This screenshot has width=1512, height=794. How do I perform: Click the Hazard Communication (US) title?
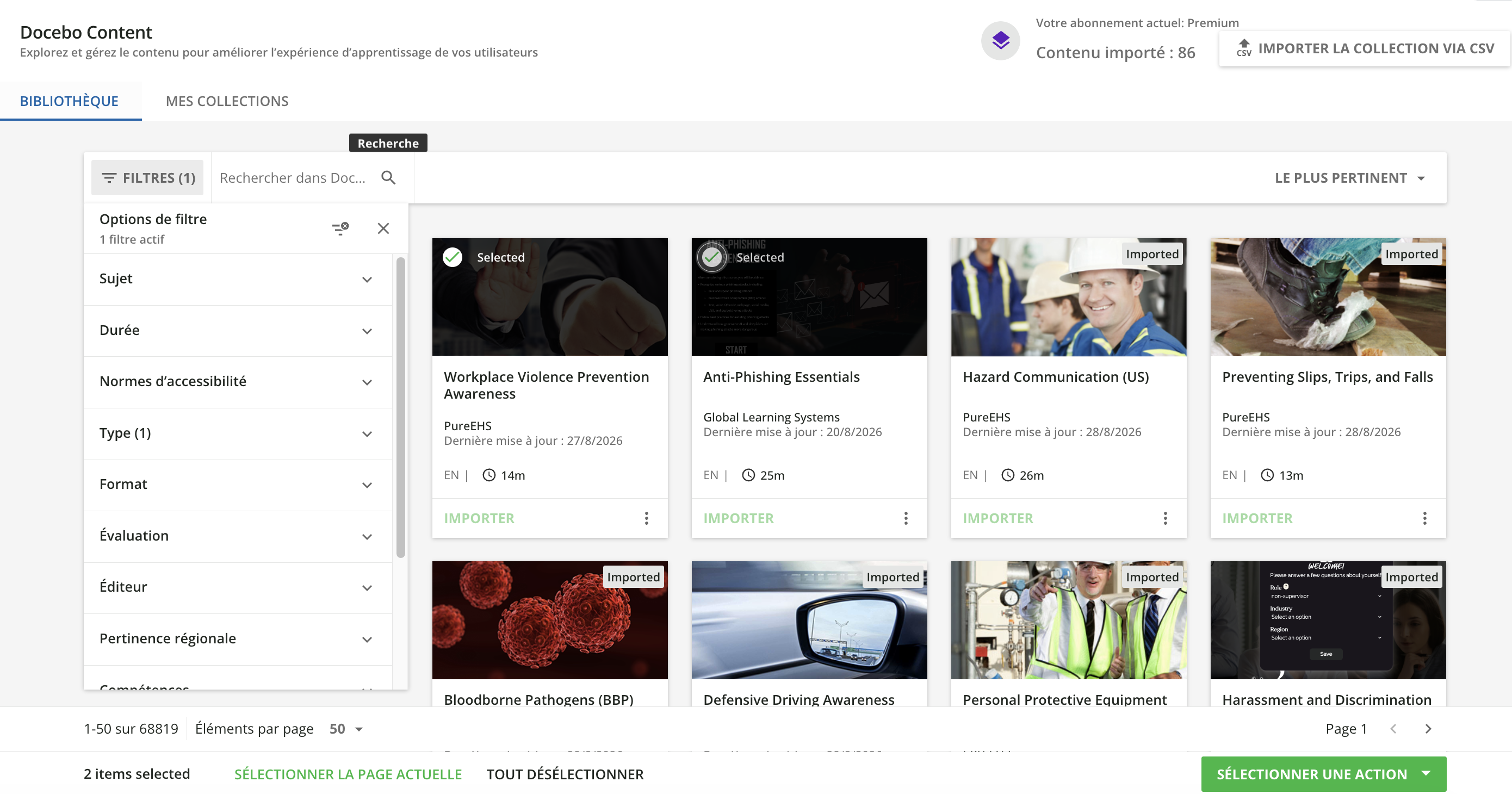pos(1056,377)
